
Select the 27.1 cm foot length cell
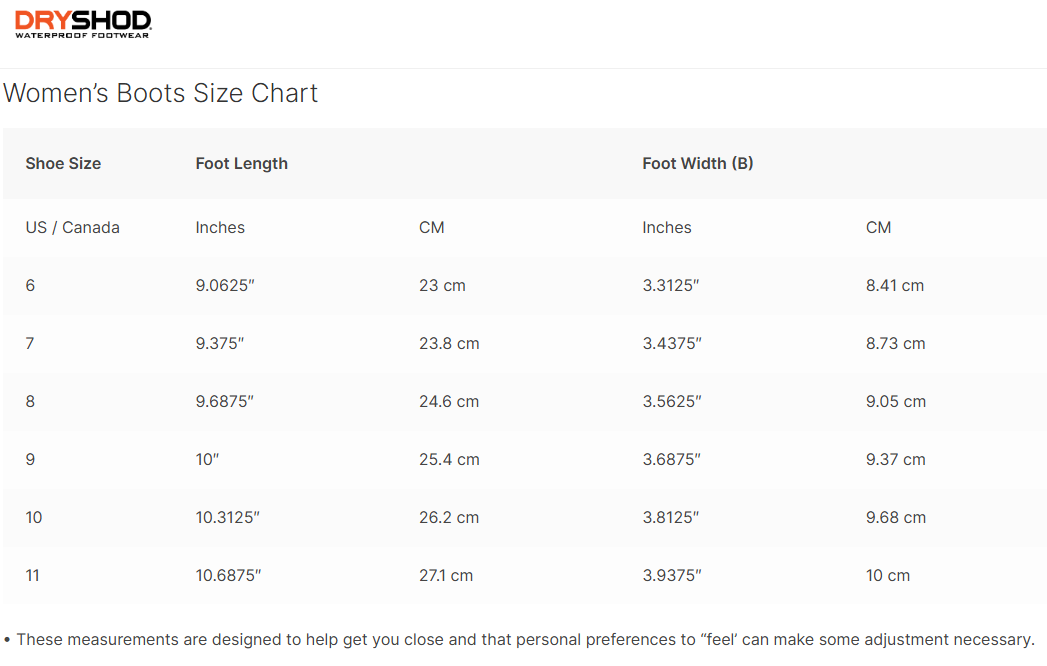446,575
